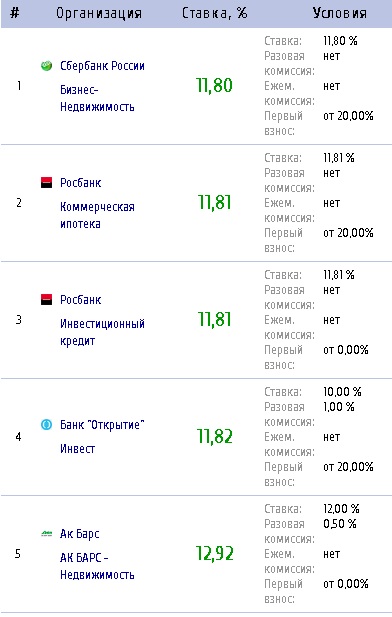Viewport: 392px width, 617px height.
Task: Open the Банк "Открытие" link
Action: [x=102, y=425]
